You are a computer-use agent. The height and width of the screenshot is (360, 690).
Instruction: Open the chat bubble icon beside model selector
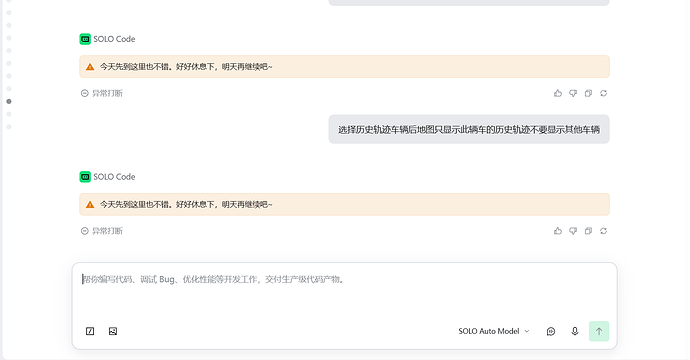pos(551,331)
